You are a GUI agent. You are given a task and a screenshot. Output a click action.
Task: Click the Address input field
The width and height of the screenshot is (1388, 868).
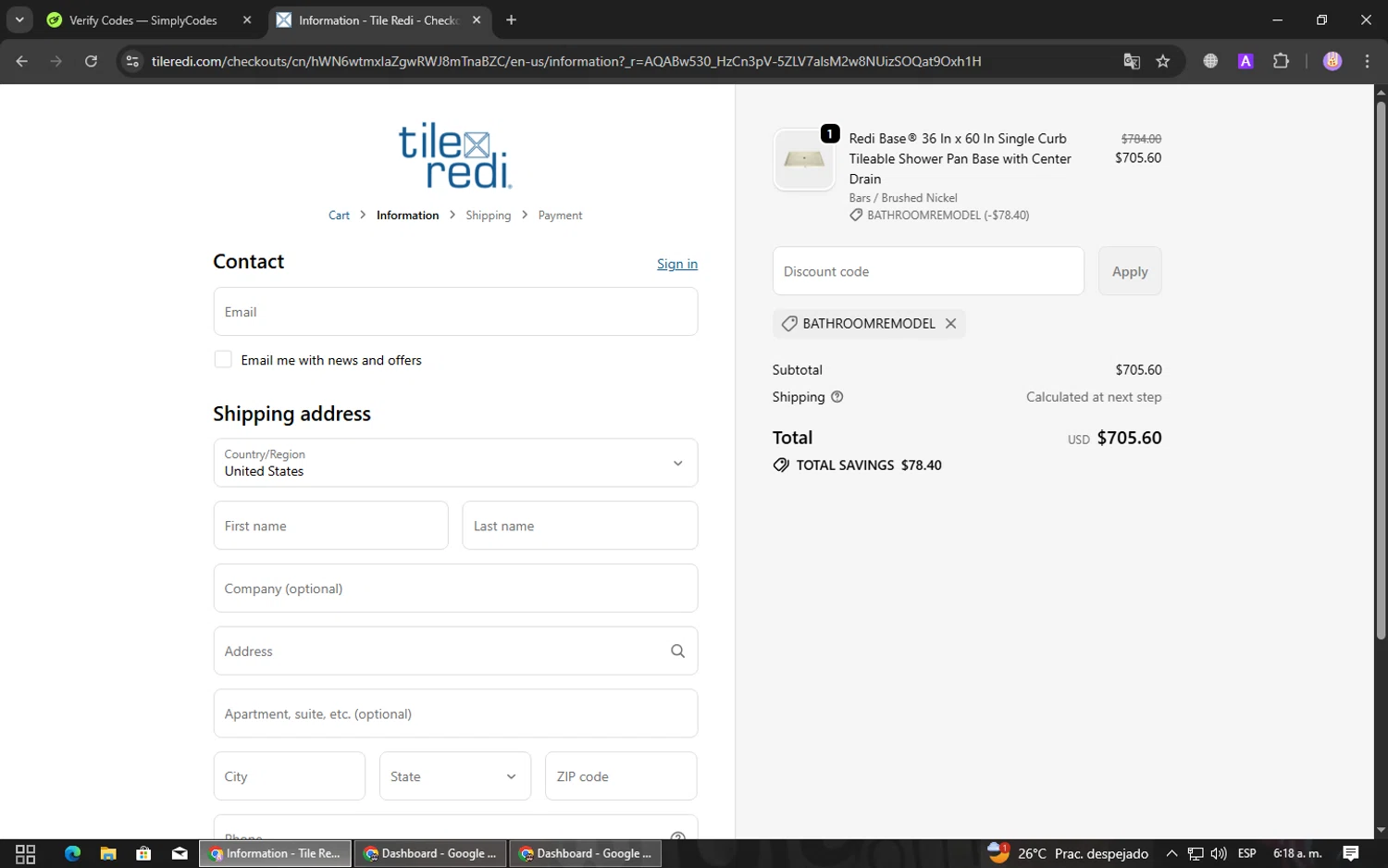click(x=455, y=651)
